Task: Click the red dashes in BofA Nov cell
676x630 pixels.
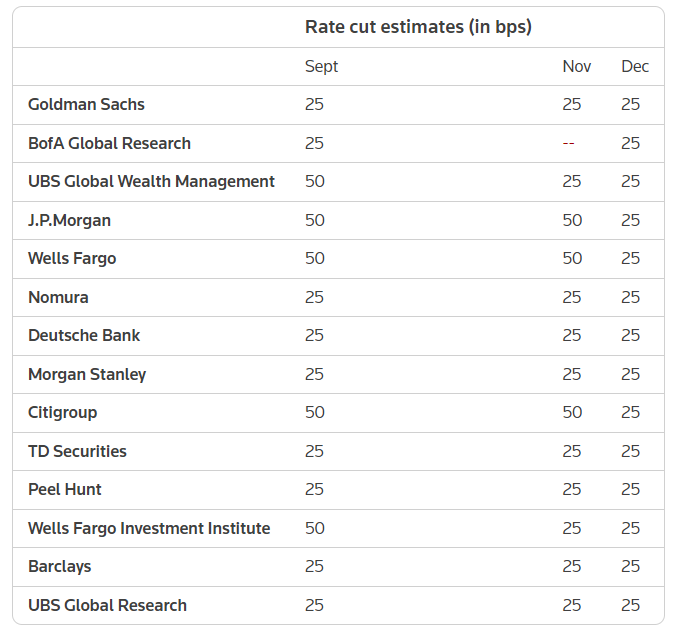Action: [x=569, y=144]
